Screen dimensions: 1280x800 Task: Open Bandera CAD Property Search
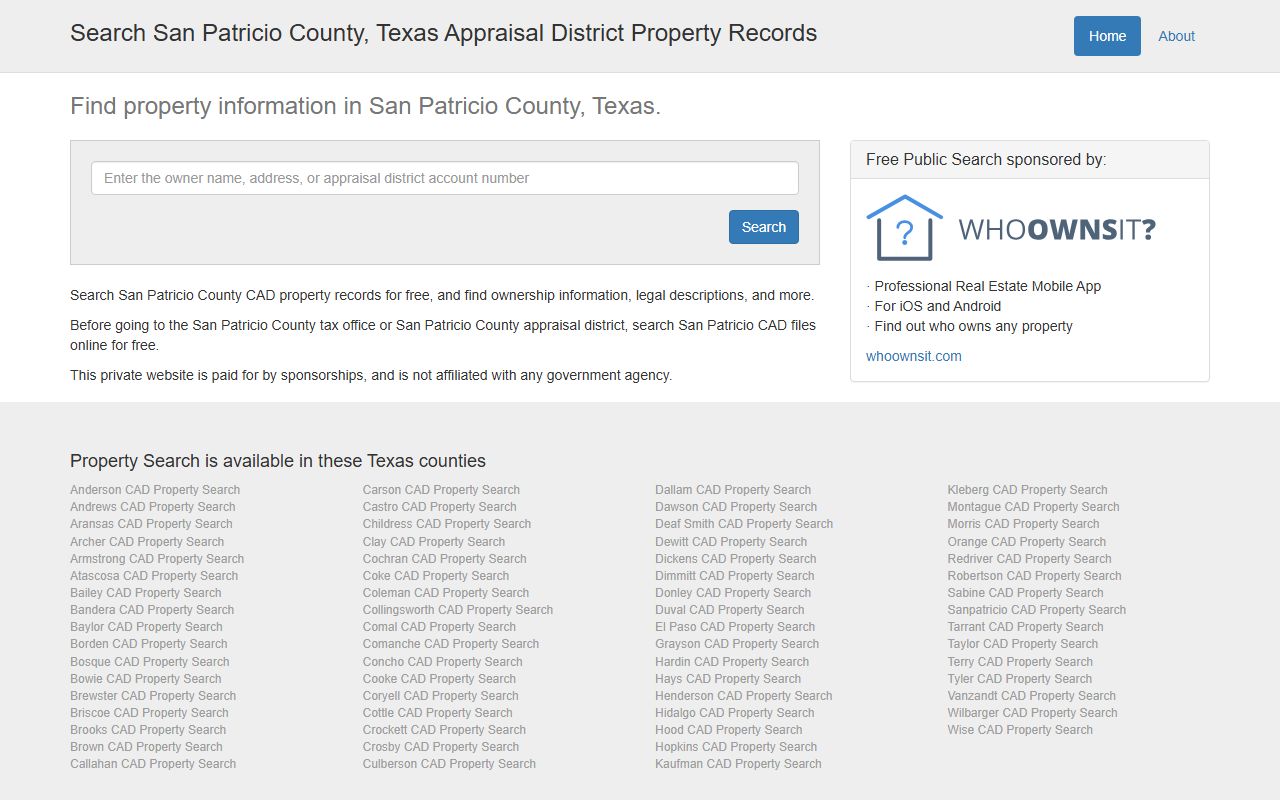click(x=152, y=610)
